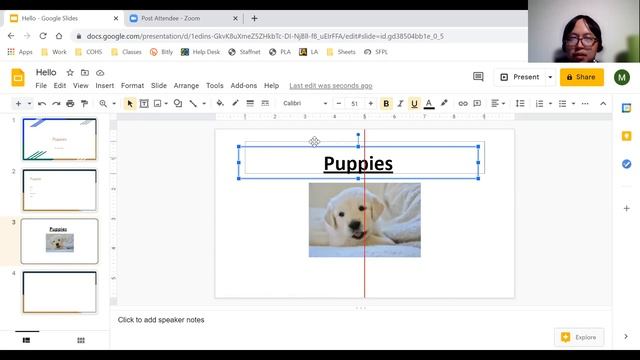640x360 pixels.
Task: Hide the menus with up chevron
Action: pos(603,104)
